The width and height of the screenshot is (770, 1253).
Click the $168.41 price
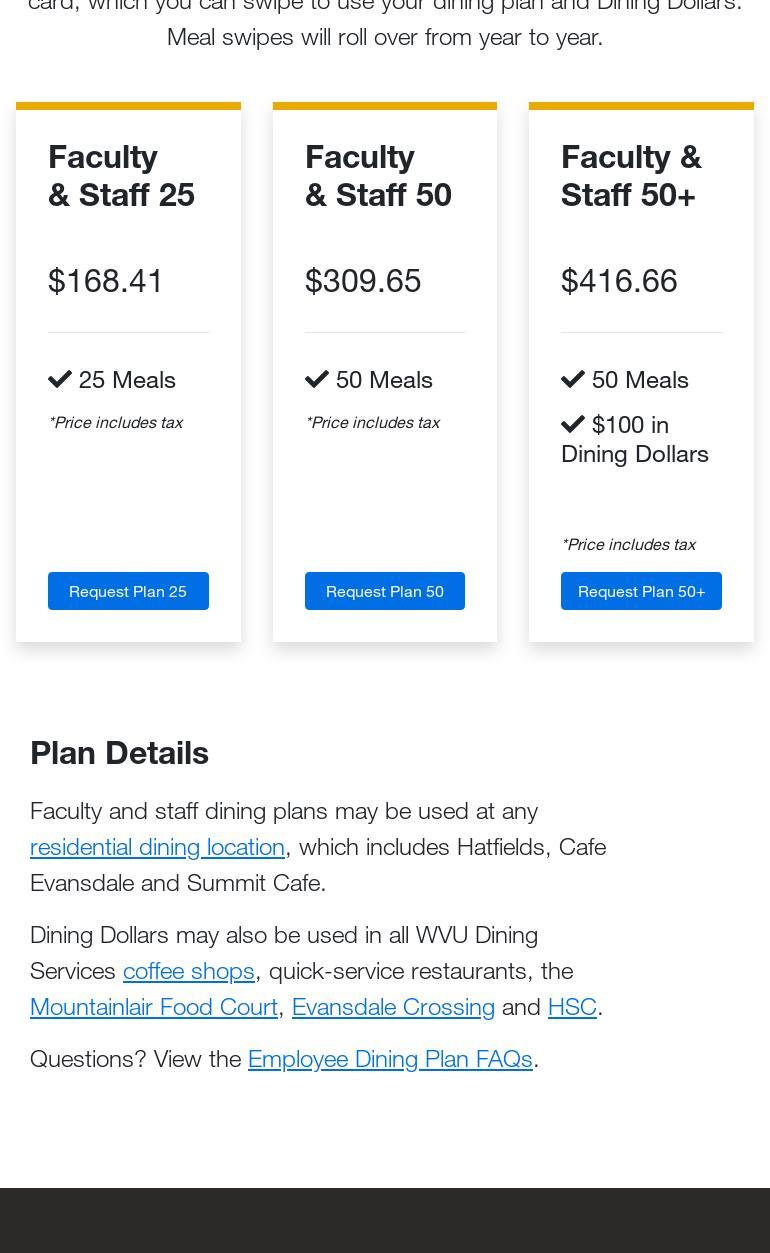tap(106, 281)
